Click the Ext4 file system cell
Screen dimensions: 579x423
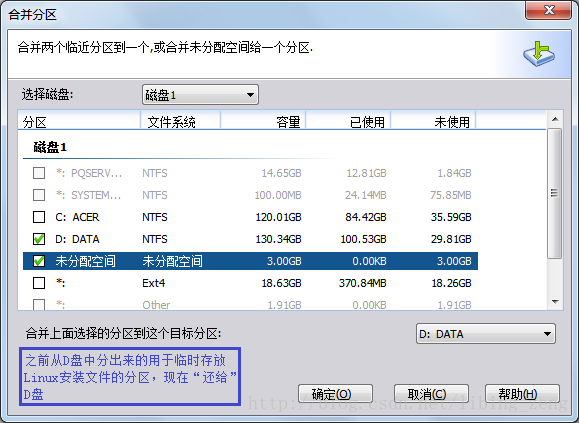[154, 283]
